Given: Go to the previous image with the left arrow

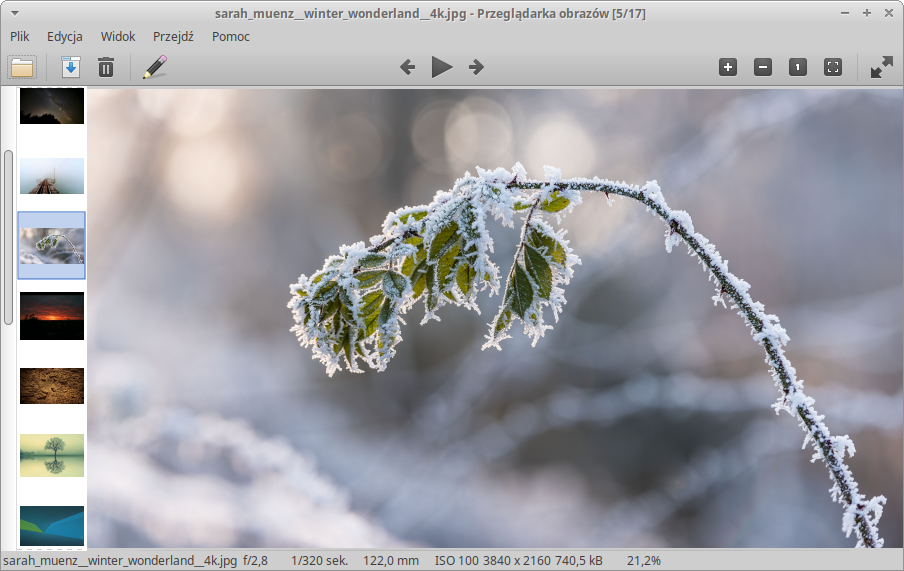Looking at the screenshot, I should click(408, 67).
